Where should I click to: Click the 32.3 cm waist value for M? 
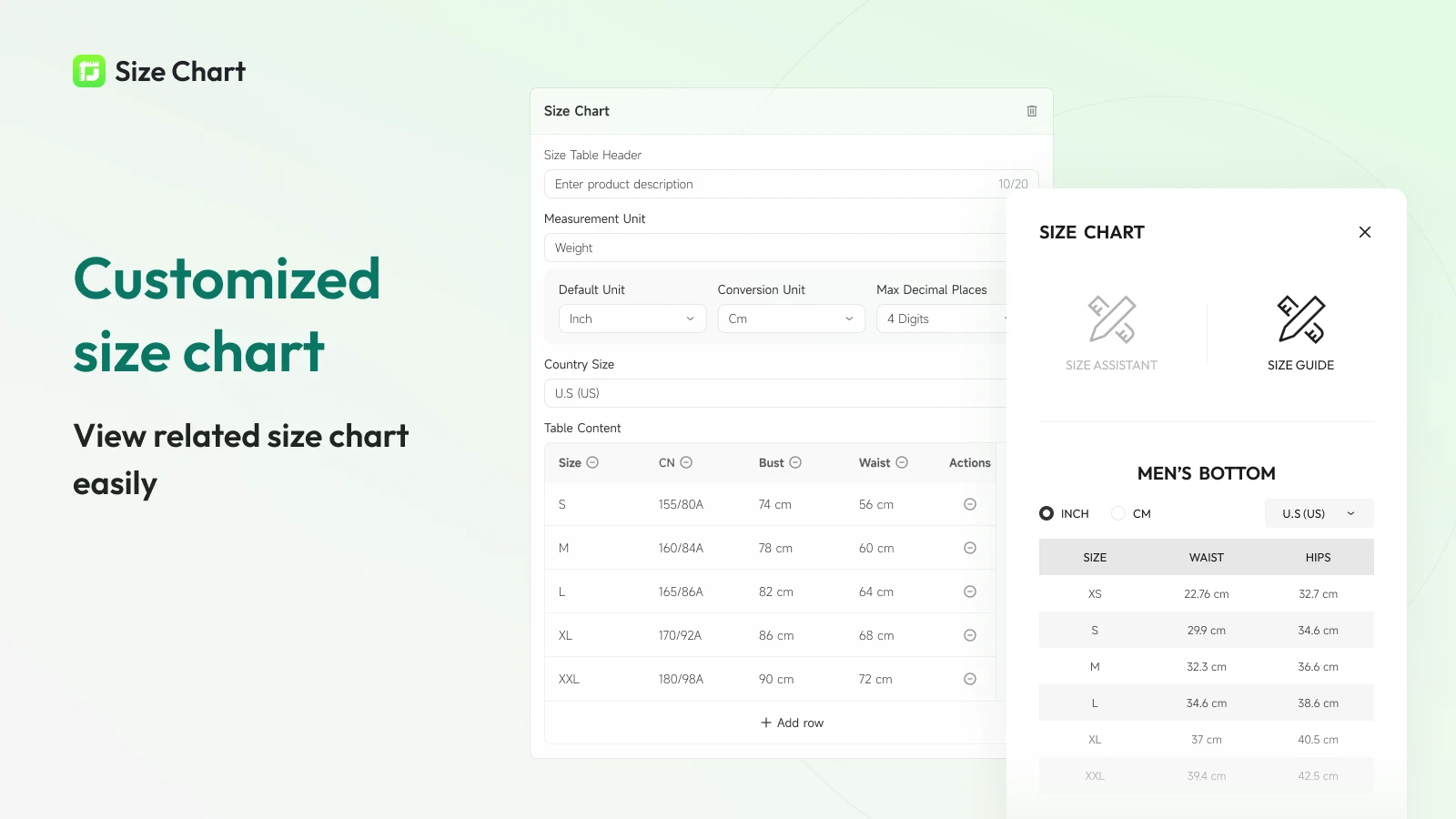coord(1206,667)
